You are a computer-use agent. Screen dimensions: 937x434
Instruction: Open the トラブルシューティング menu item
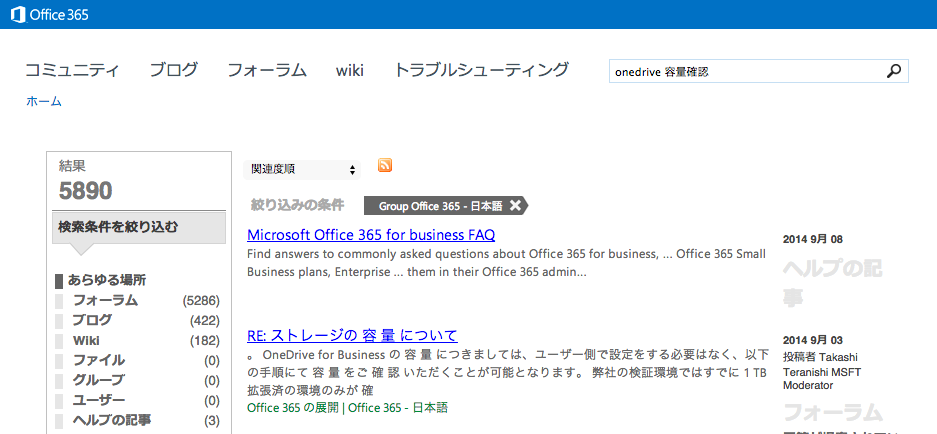[481, 70]
